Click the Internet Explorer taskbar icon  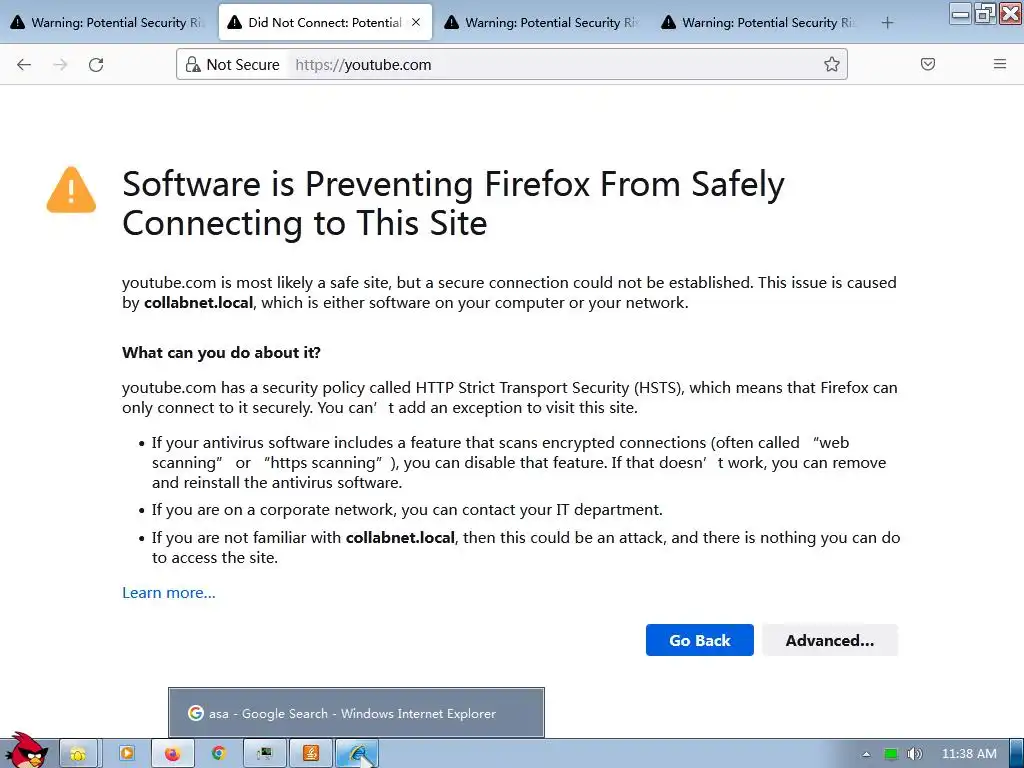pyautogui.click(x=357, y=754)
